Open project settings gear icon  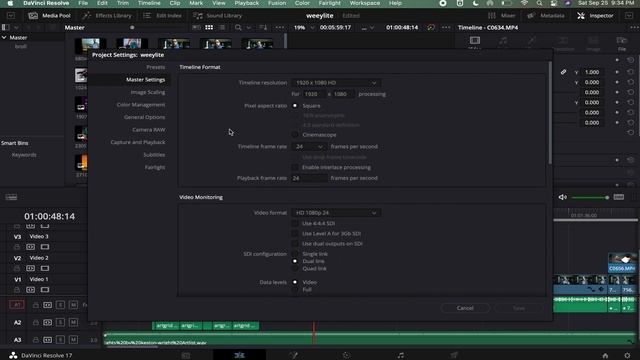point(627,356)
